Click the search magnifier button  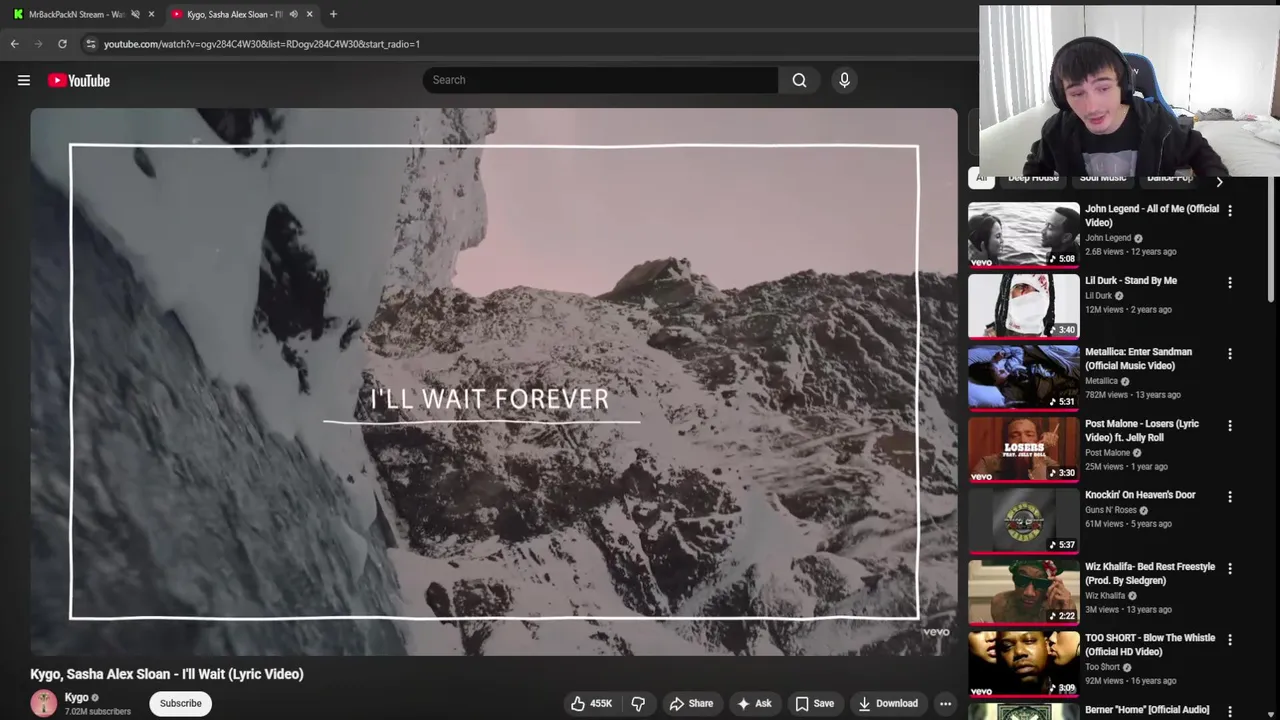pyautogui.click(x=799, y=80)
